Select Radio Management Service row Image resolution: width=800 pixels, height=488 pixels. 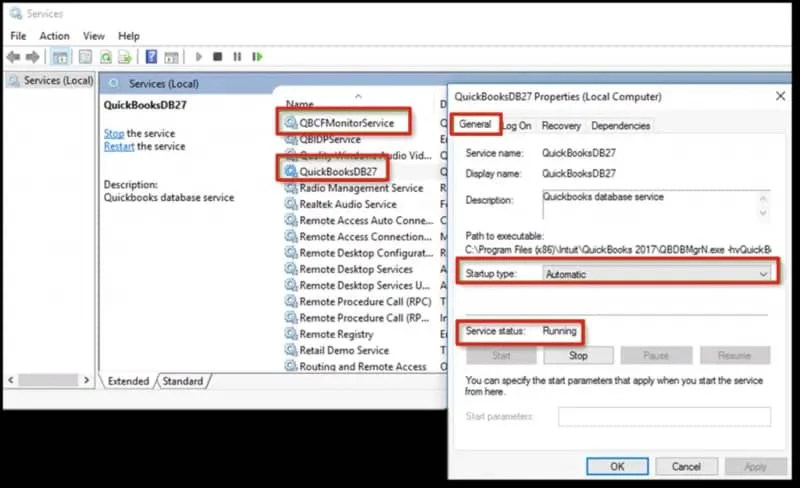(361, 188)
